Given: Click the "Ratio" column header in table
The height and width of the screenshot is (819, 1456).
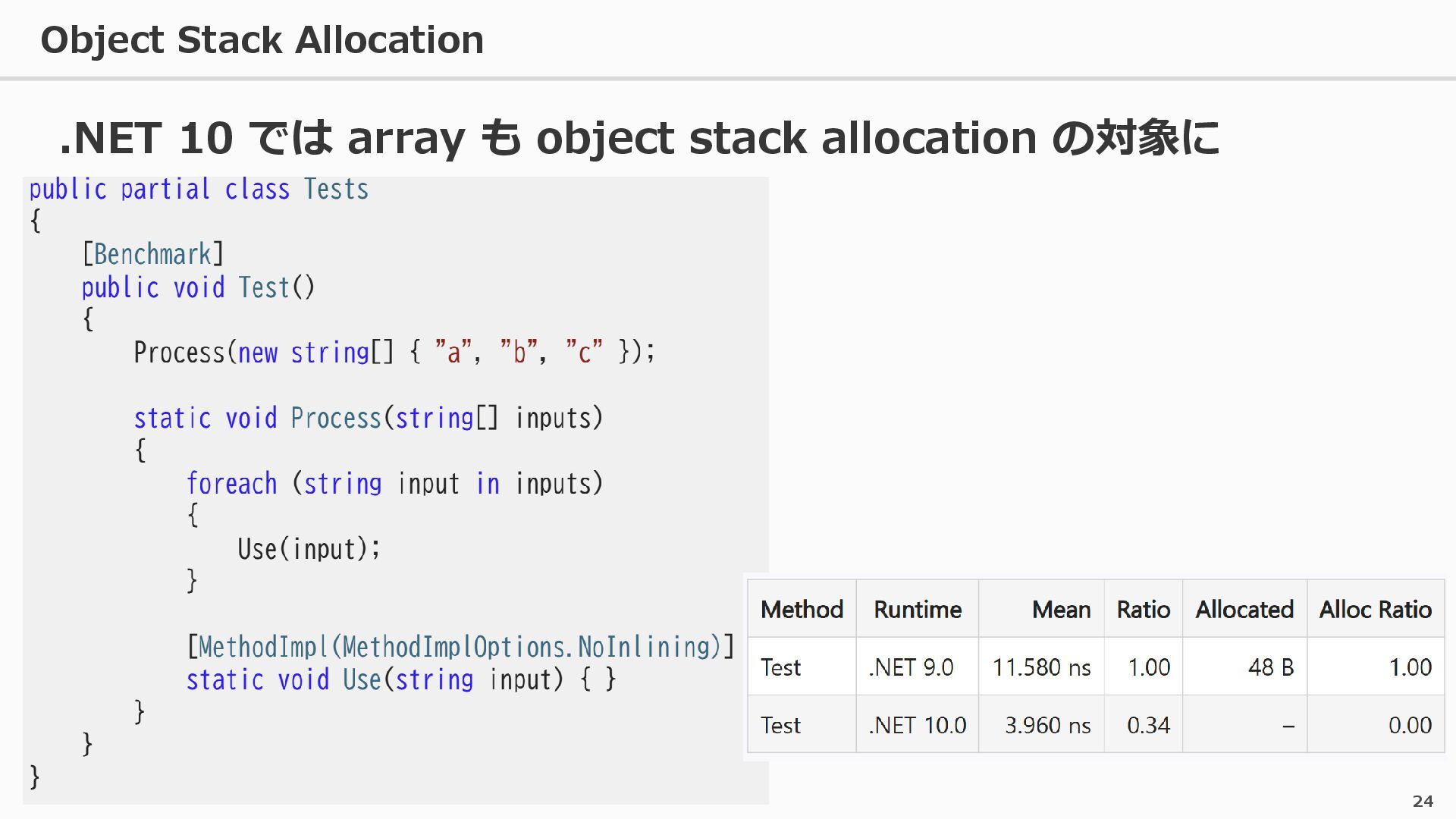Looking at the screenshot, I should (x=1143, y=610).
